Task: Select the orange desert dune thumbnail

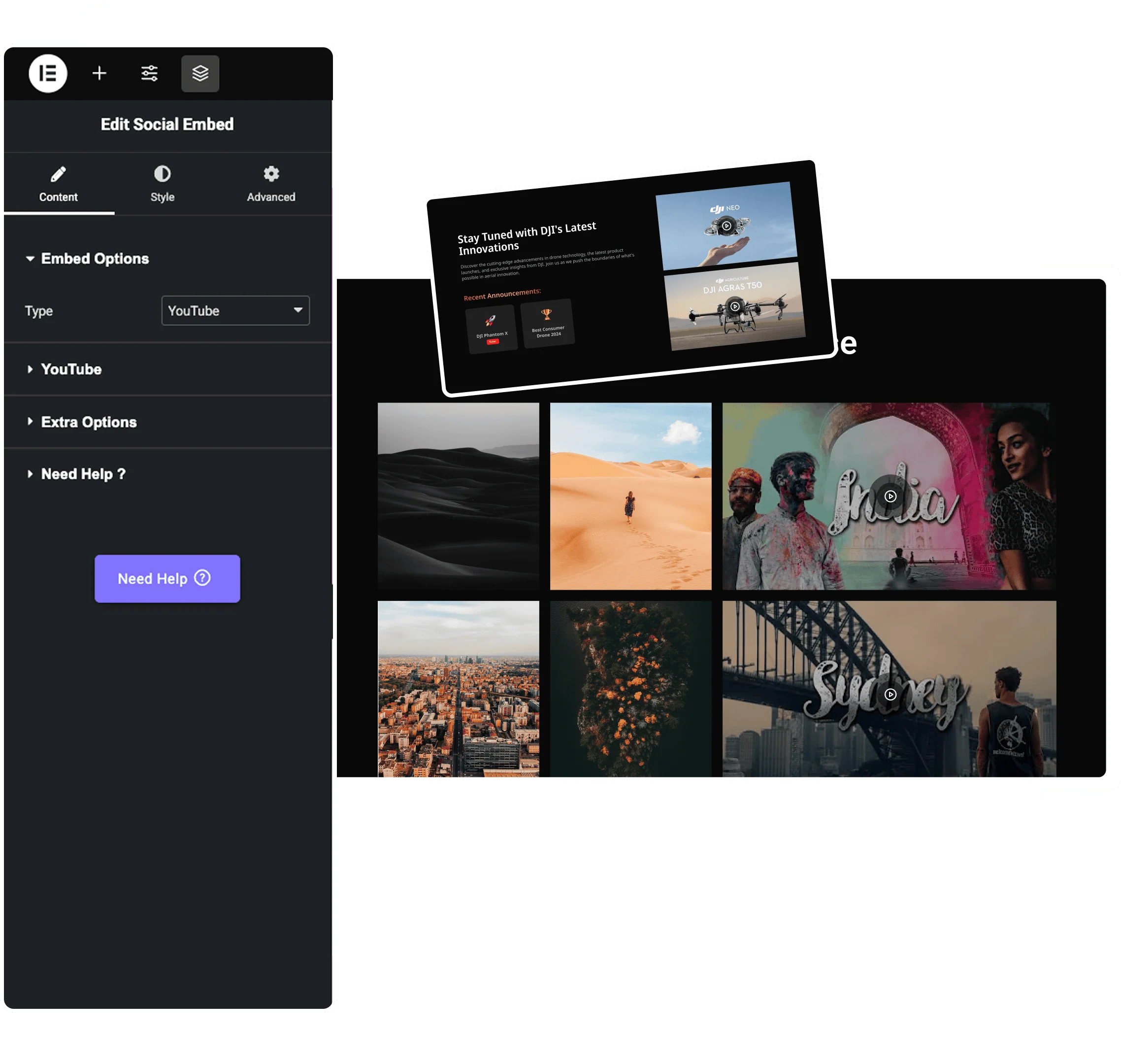Action: 630,496
